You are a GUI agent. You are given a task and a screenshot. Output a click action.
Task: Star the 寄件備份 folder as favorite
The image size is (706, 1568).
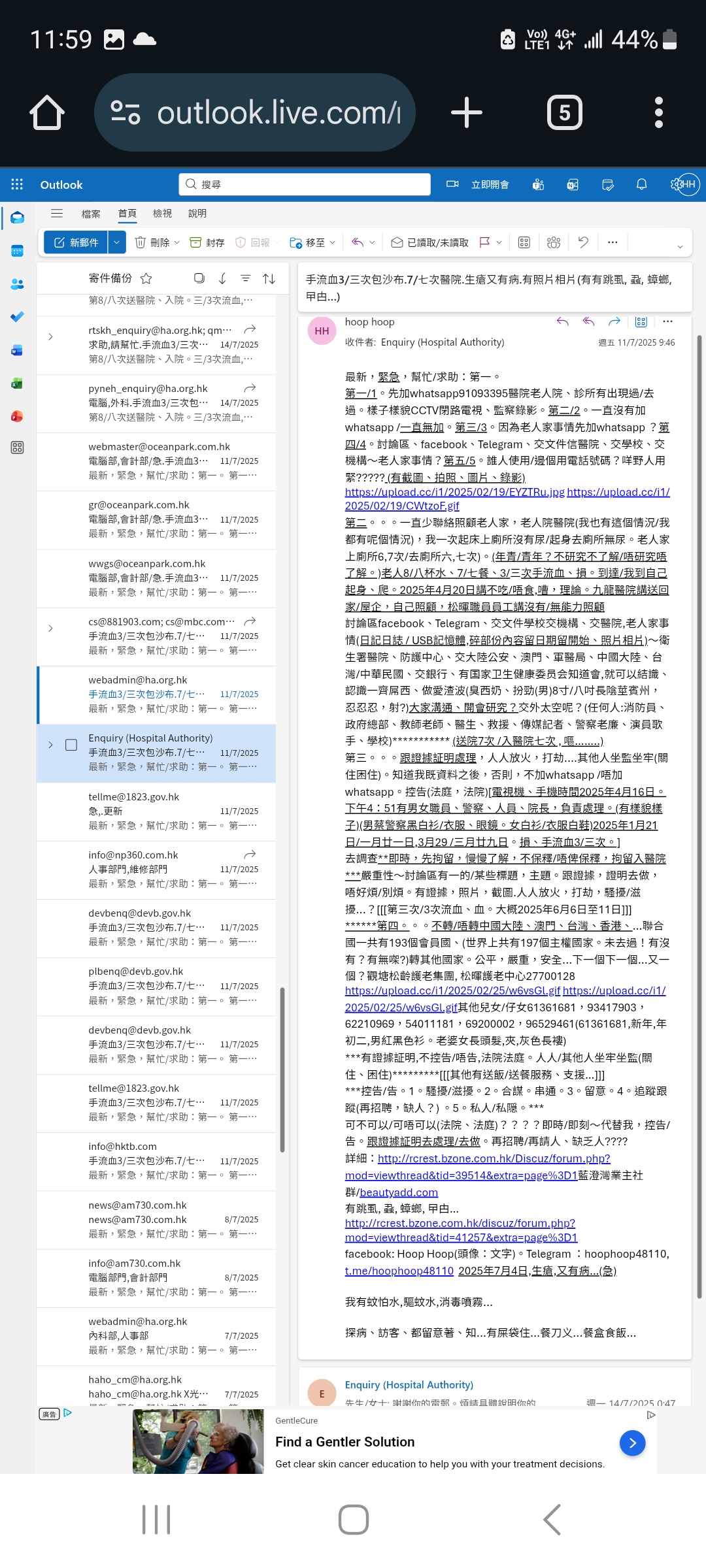click(x=146, y=278)
